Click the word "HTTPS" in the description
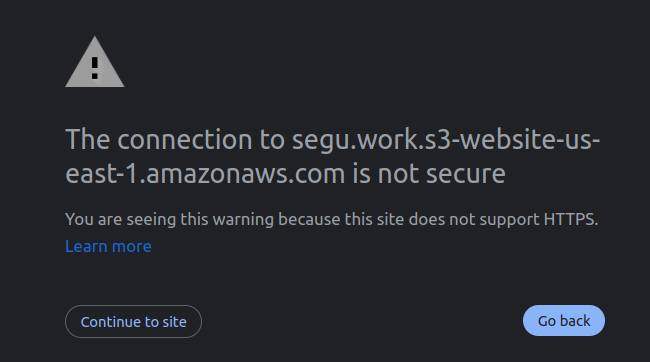This screenshot has height=362, width=650. (569, 219)
